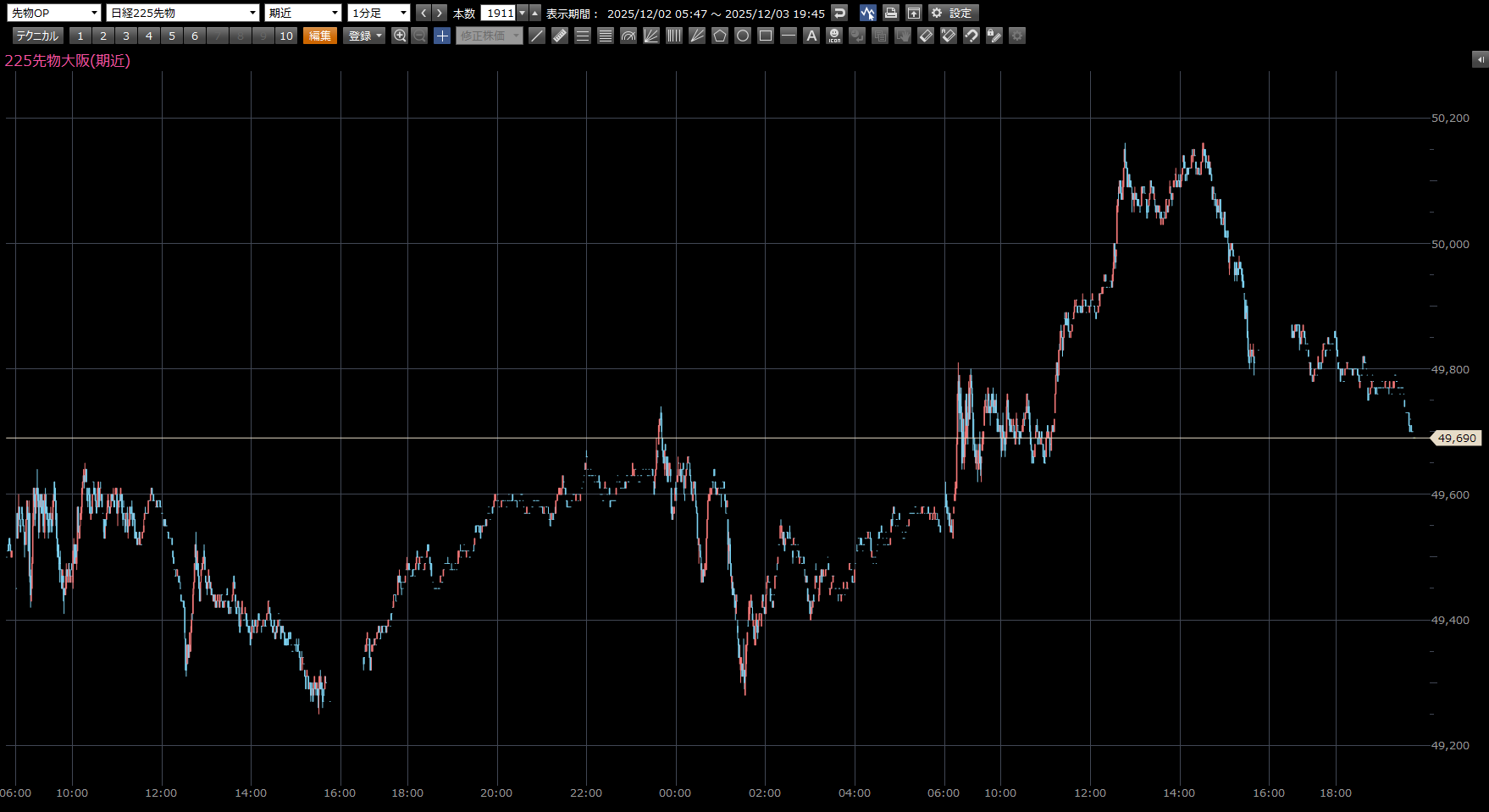Toggle the crosshair cursor button
This screenshot has height=812, width=1489.
pyautogui.click(x=442, y=36)
